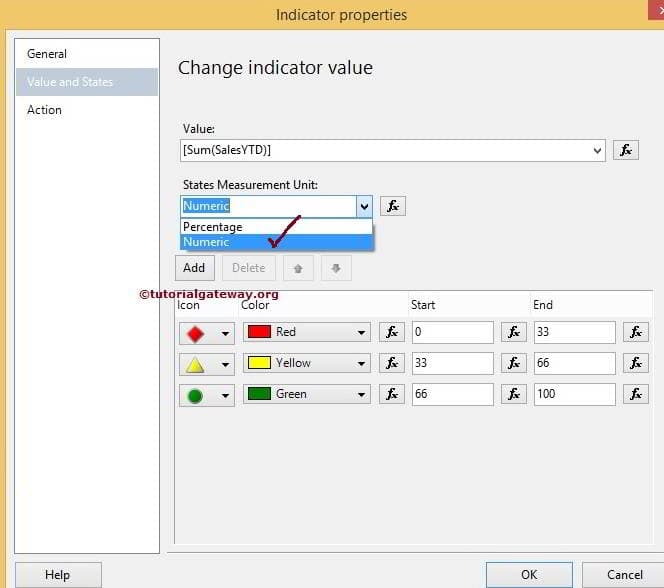Expand the Value combo box arrow
The image size is (664, 588).
[x=597, y=150]
